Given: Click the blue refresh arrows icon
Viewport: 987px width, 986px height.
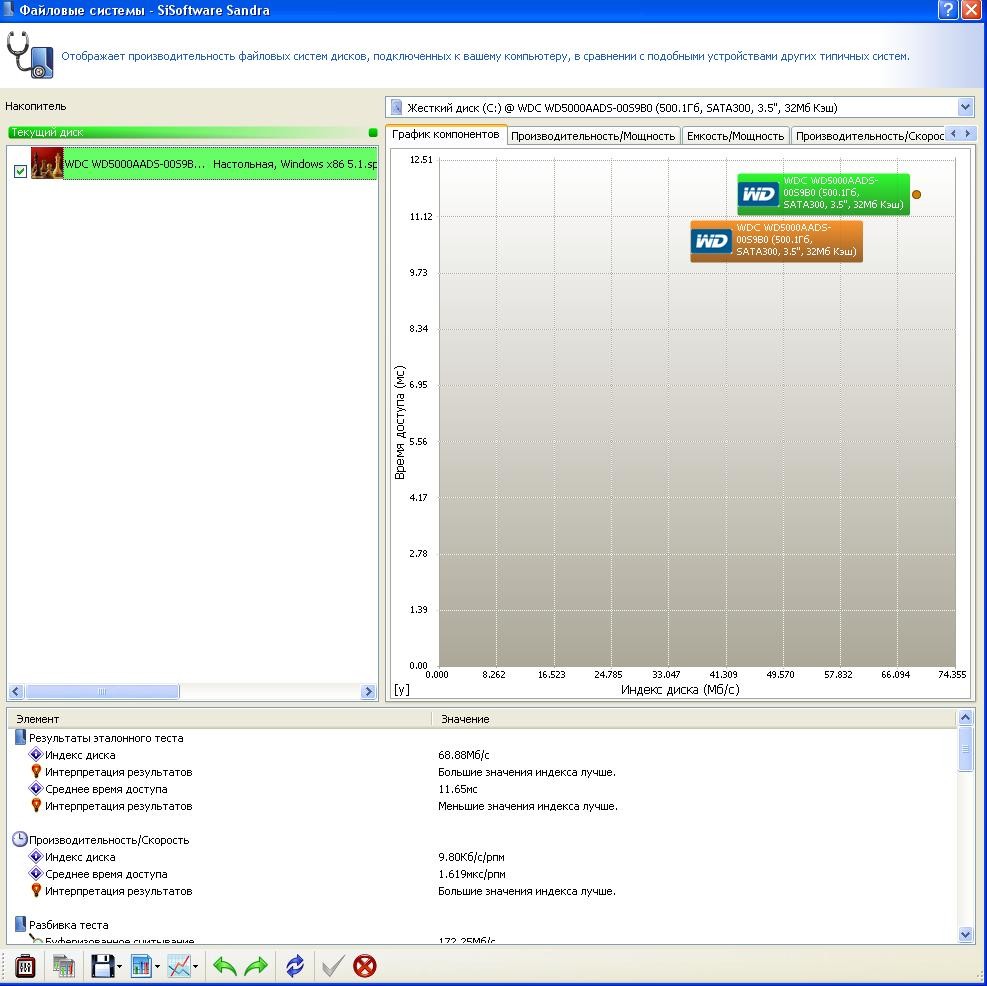Looking at the screenshot, I should point(295,965).
